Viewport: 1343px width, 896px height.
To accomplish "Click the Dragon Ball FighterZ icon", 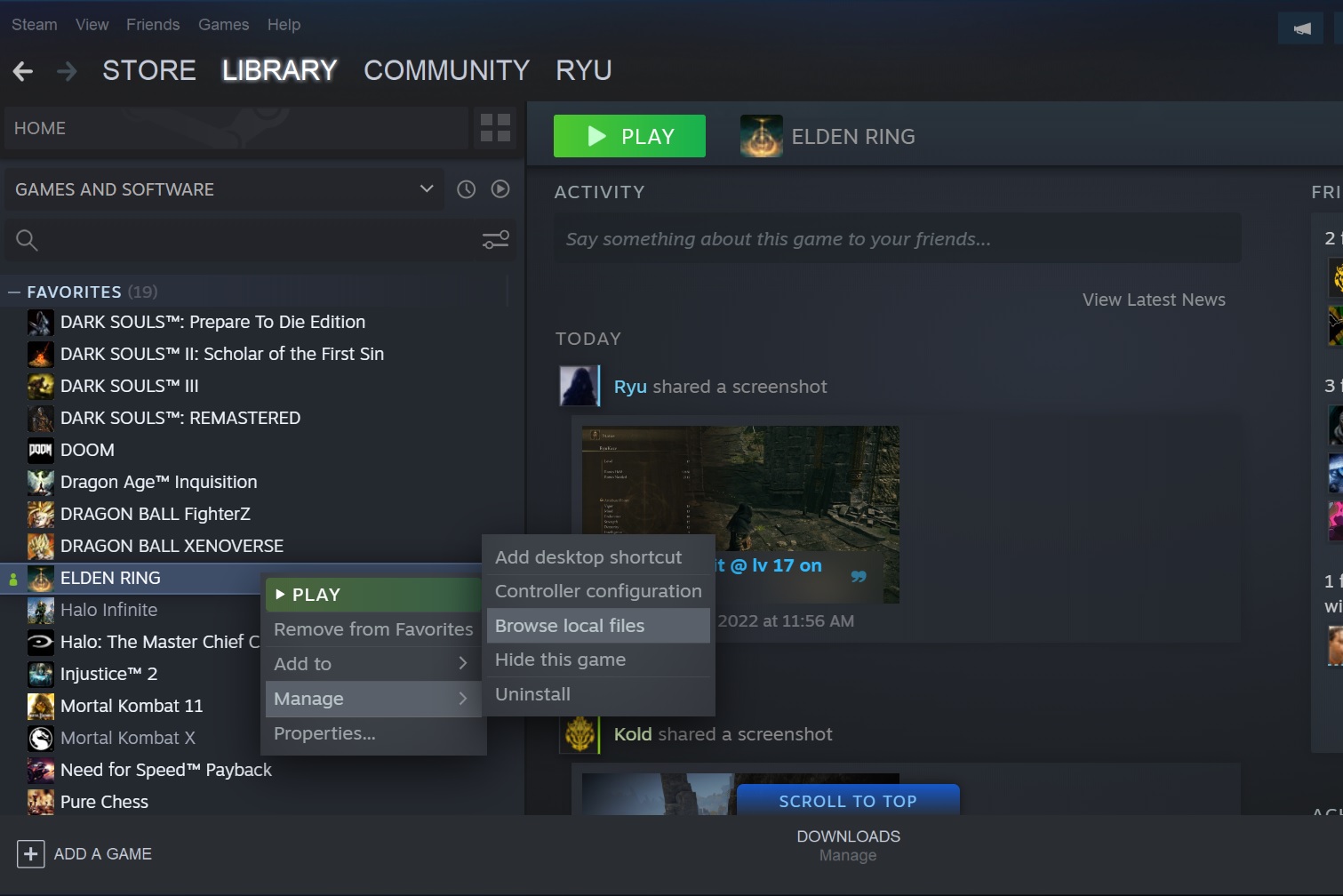I will 41,514.
